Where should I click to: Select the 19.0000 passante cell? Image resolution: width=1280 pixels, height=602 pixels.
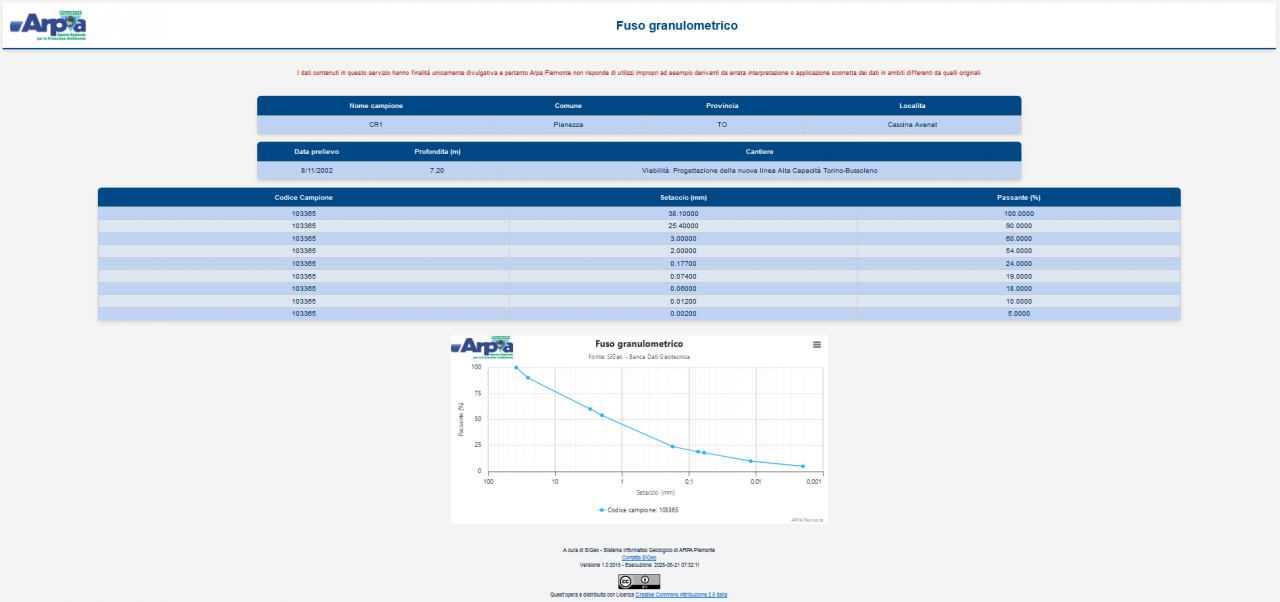click(x=1019, y=276)
